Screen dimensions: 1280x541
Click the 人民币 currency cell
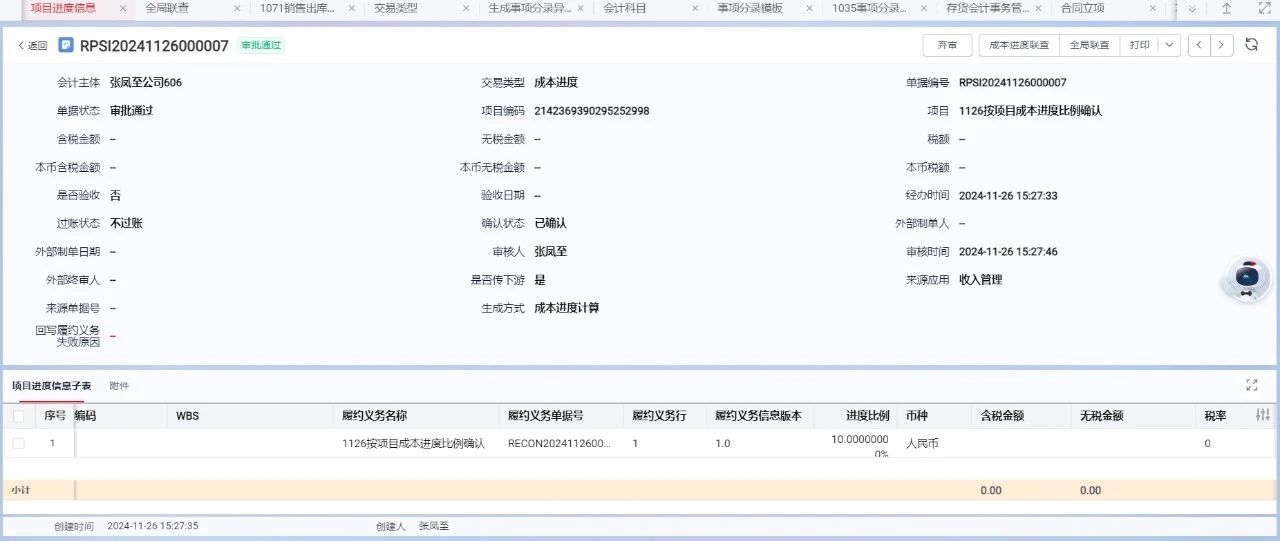click(922, 443)
